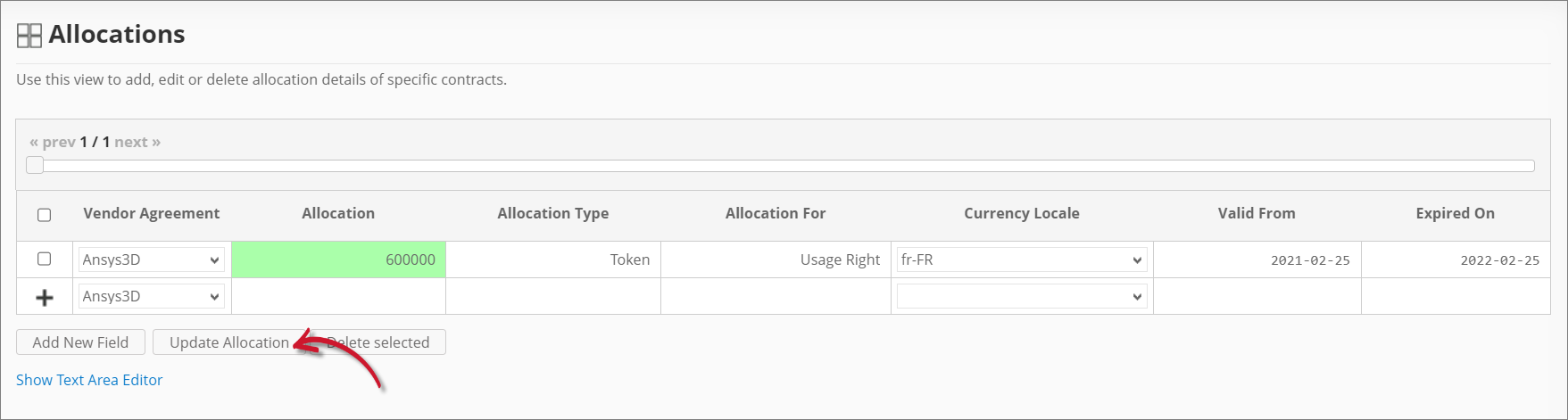
Task: Click the plus icon to add row
Action: (x=44, y=298)
